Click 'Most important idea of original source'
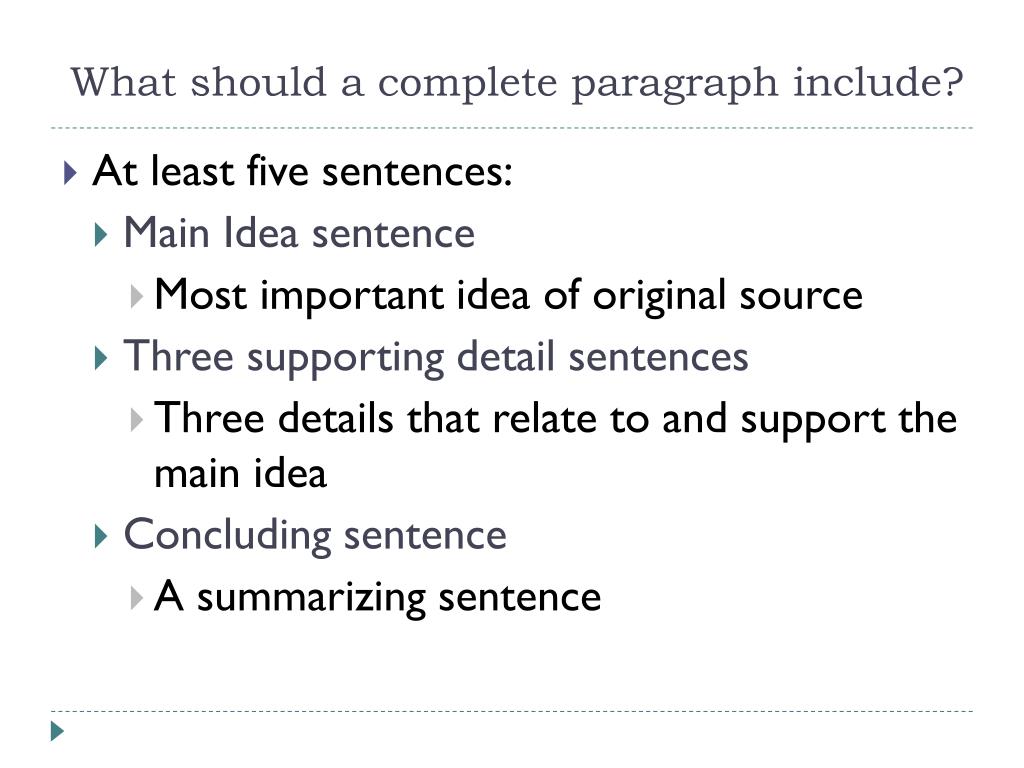This screenshot has width=1024, height=768. click(508, 296)
